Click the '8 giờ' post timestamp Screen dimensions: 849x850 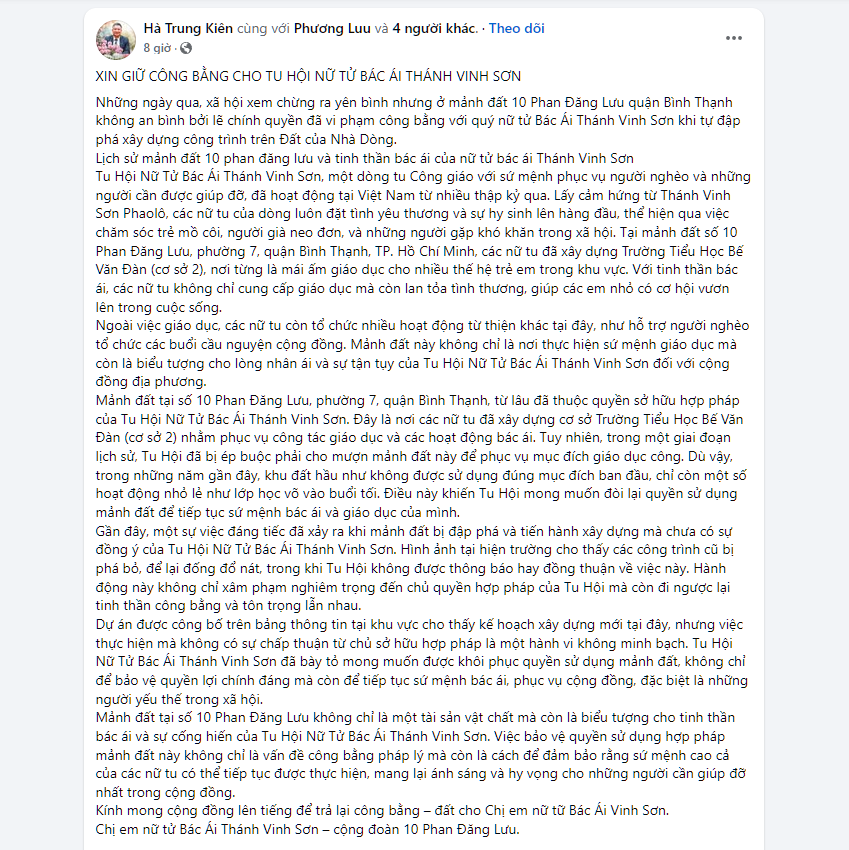(157, 48)
